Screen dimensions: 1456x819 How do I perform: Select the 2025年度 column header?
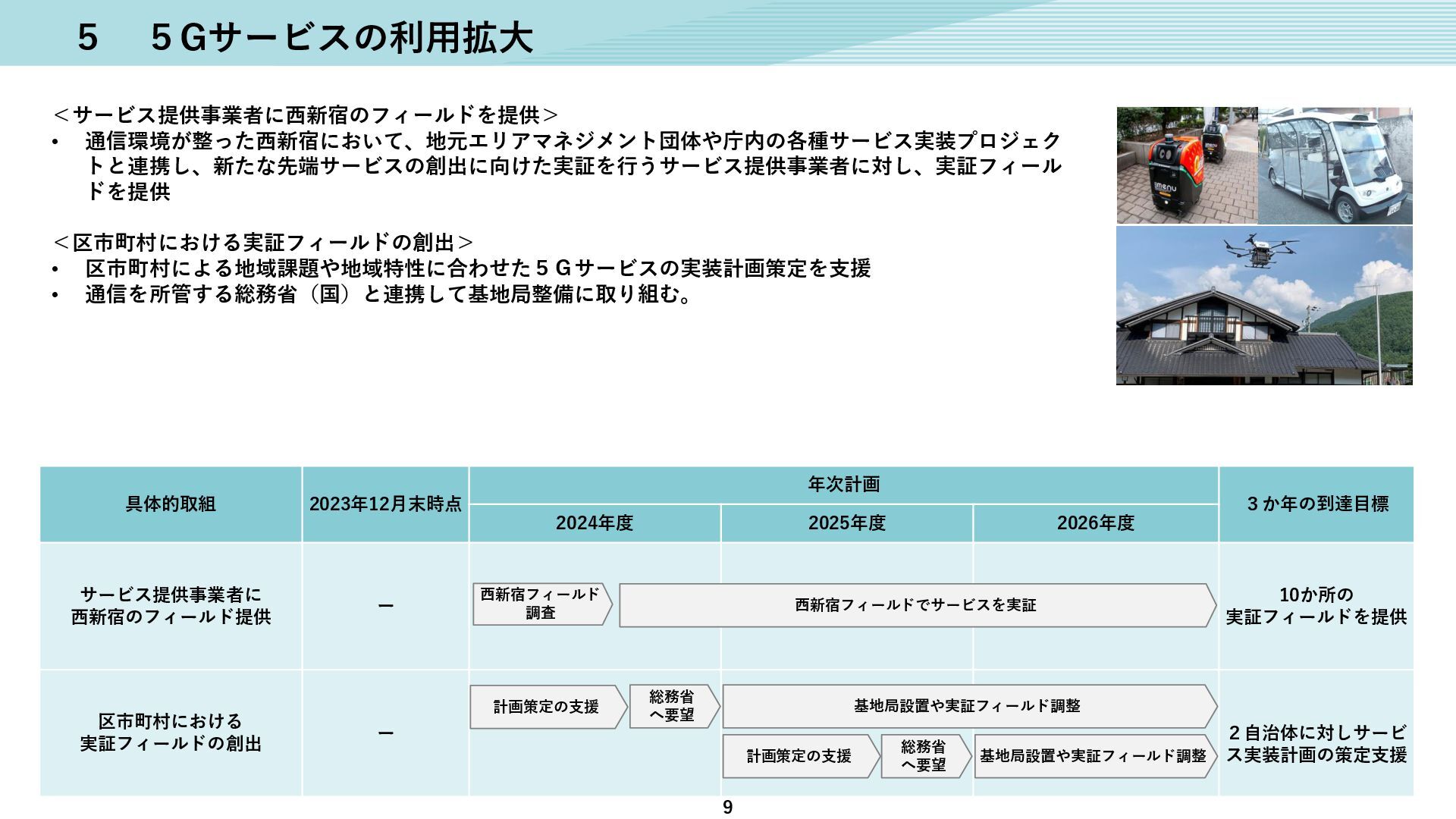click(846, 523)
